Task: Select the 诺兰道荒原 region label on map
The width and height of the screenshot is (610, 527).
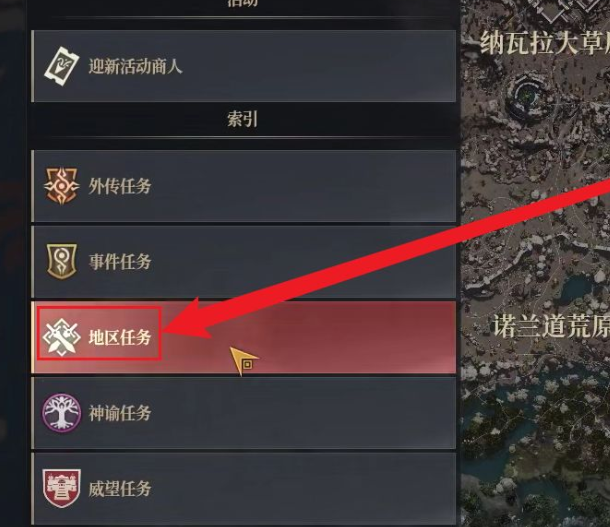Action: click(551, 326)
